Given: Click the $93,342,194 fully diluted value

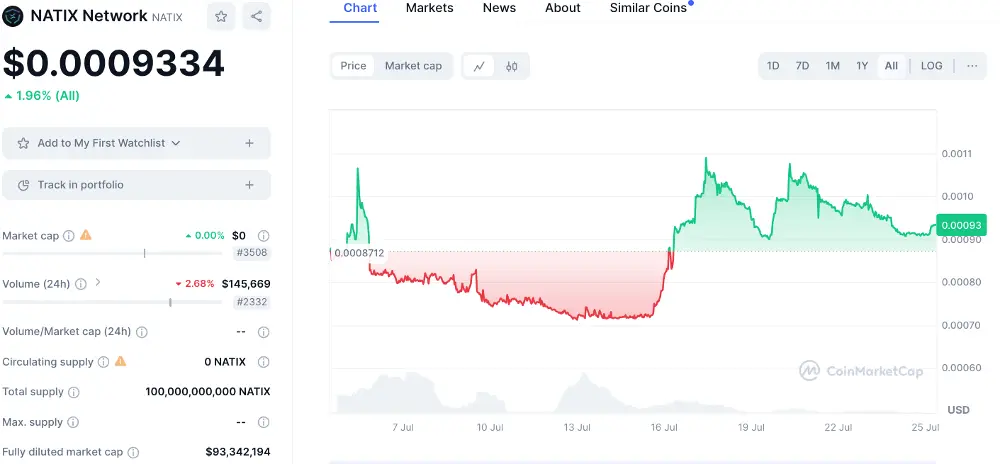Looking at the screenshot, I should [x=238, y=452].
